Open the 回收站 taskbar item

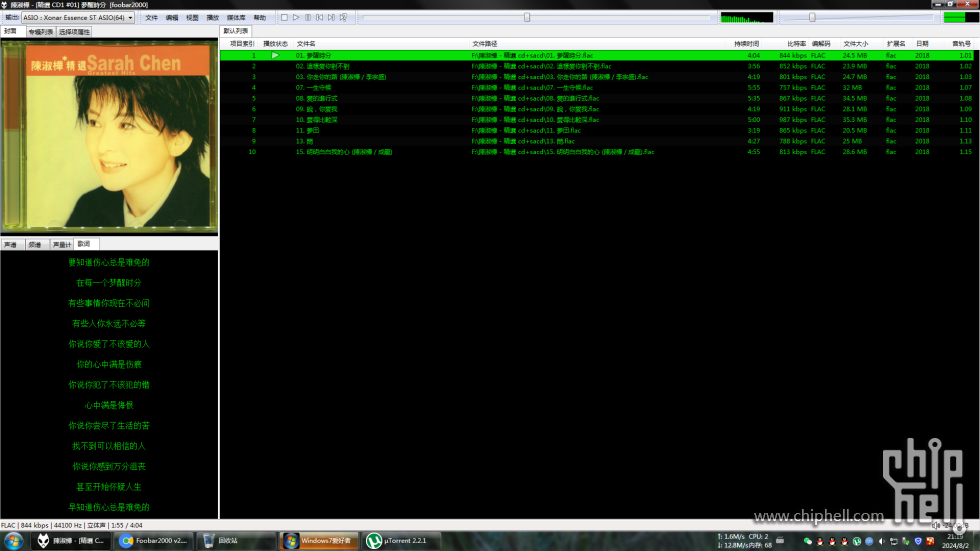pos(236,541)
